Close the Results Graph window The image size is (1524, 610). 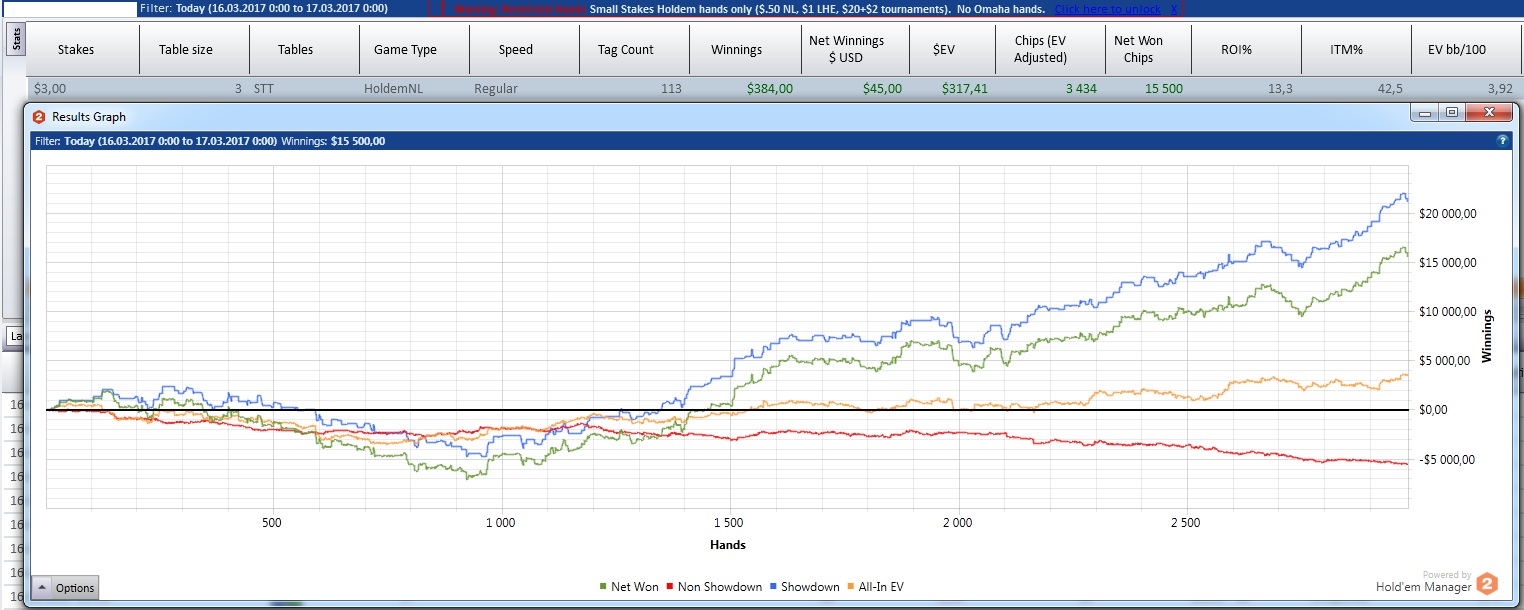(1489, 113)
